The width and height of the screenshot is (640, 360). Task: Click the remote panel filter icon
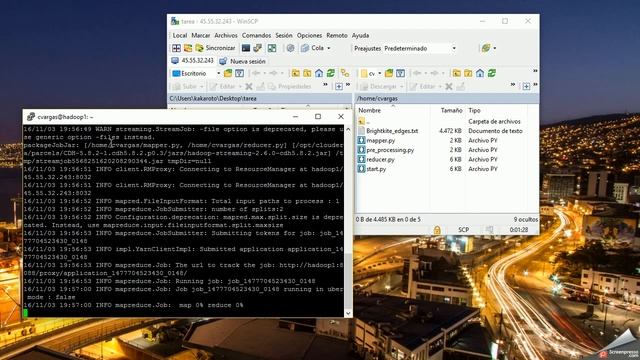tap(400, 73)
